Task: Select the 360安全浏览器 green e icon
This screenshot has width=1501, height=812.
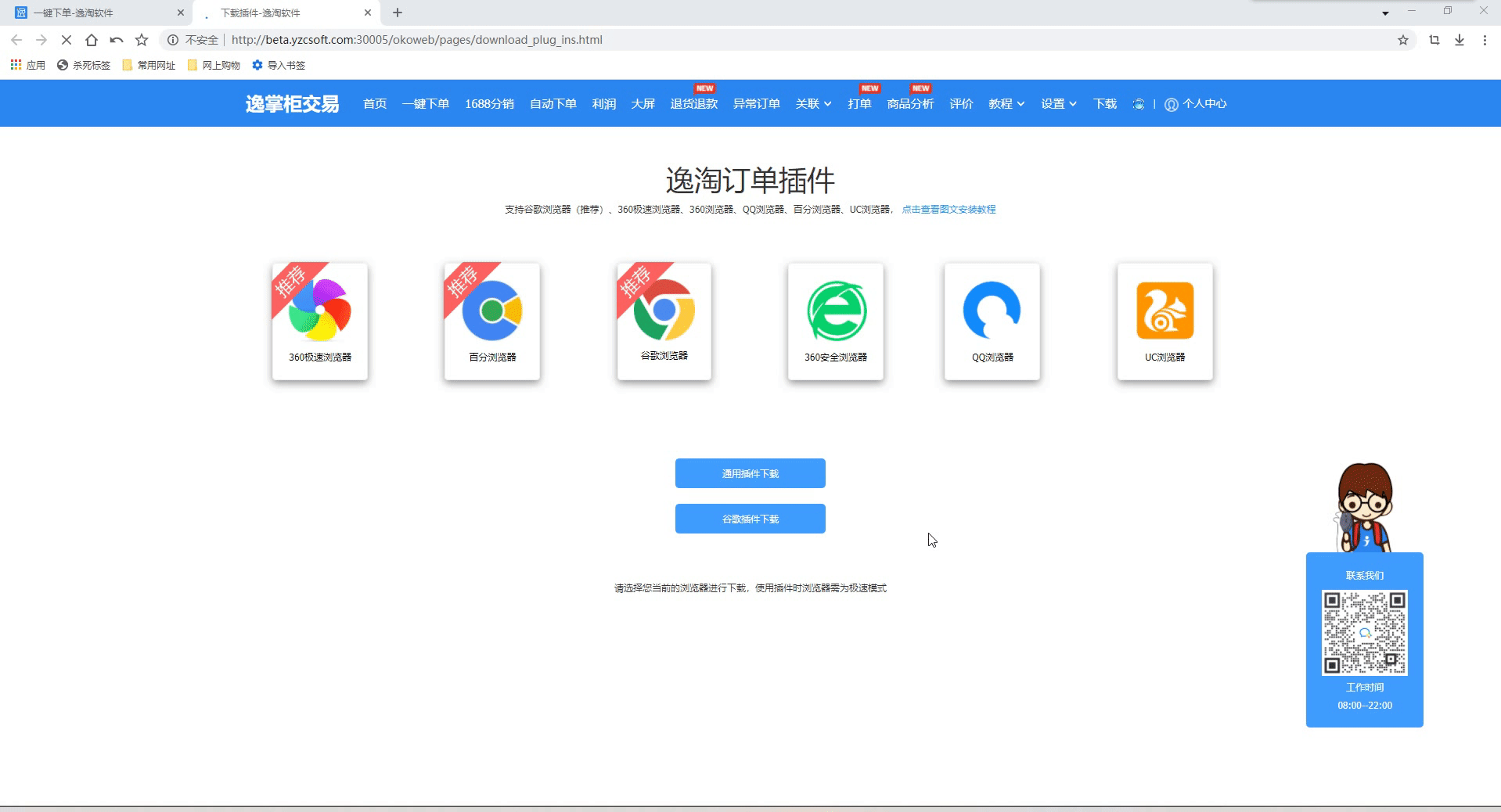Action: pos(836,311)
